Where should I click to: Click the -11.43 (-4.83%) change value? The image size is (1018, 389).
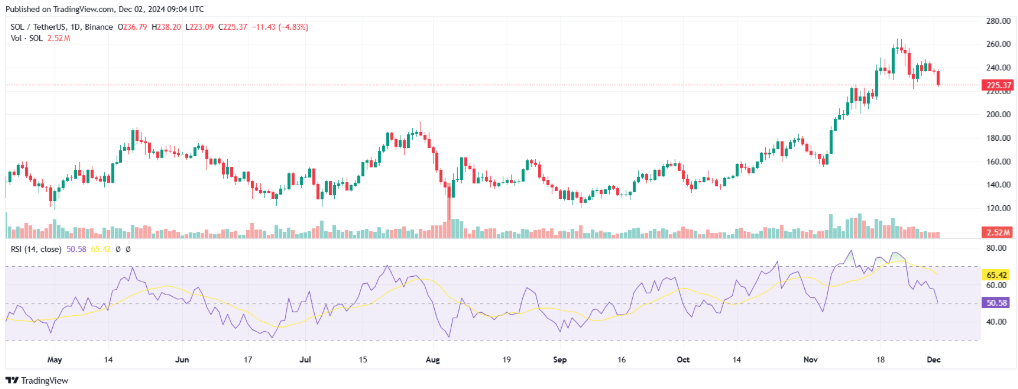282,27
